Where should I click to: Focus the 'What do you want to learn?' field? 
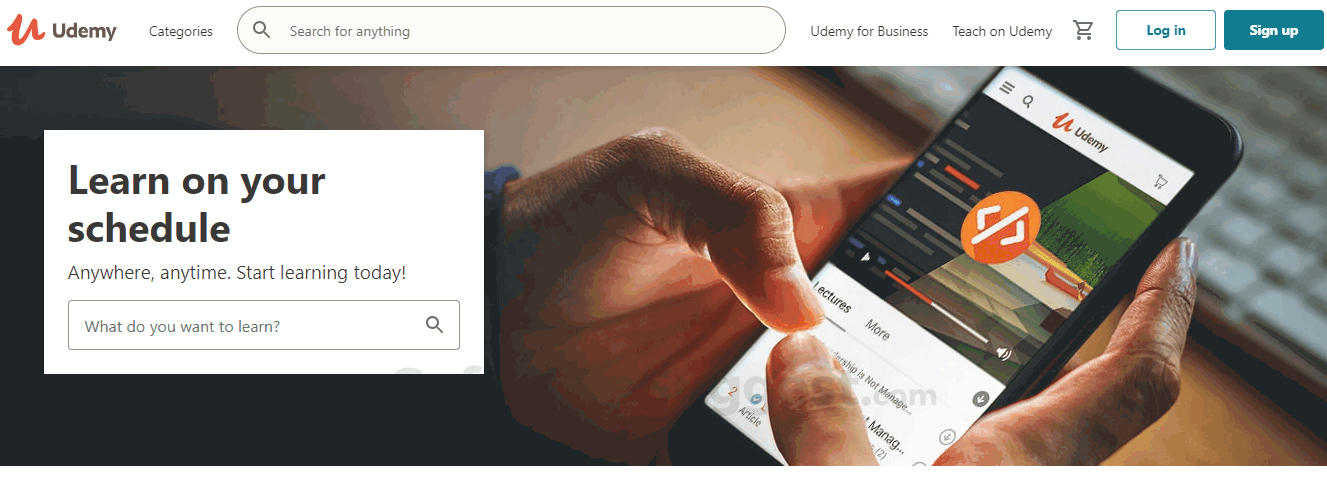264,325
